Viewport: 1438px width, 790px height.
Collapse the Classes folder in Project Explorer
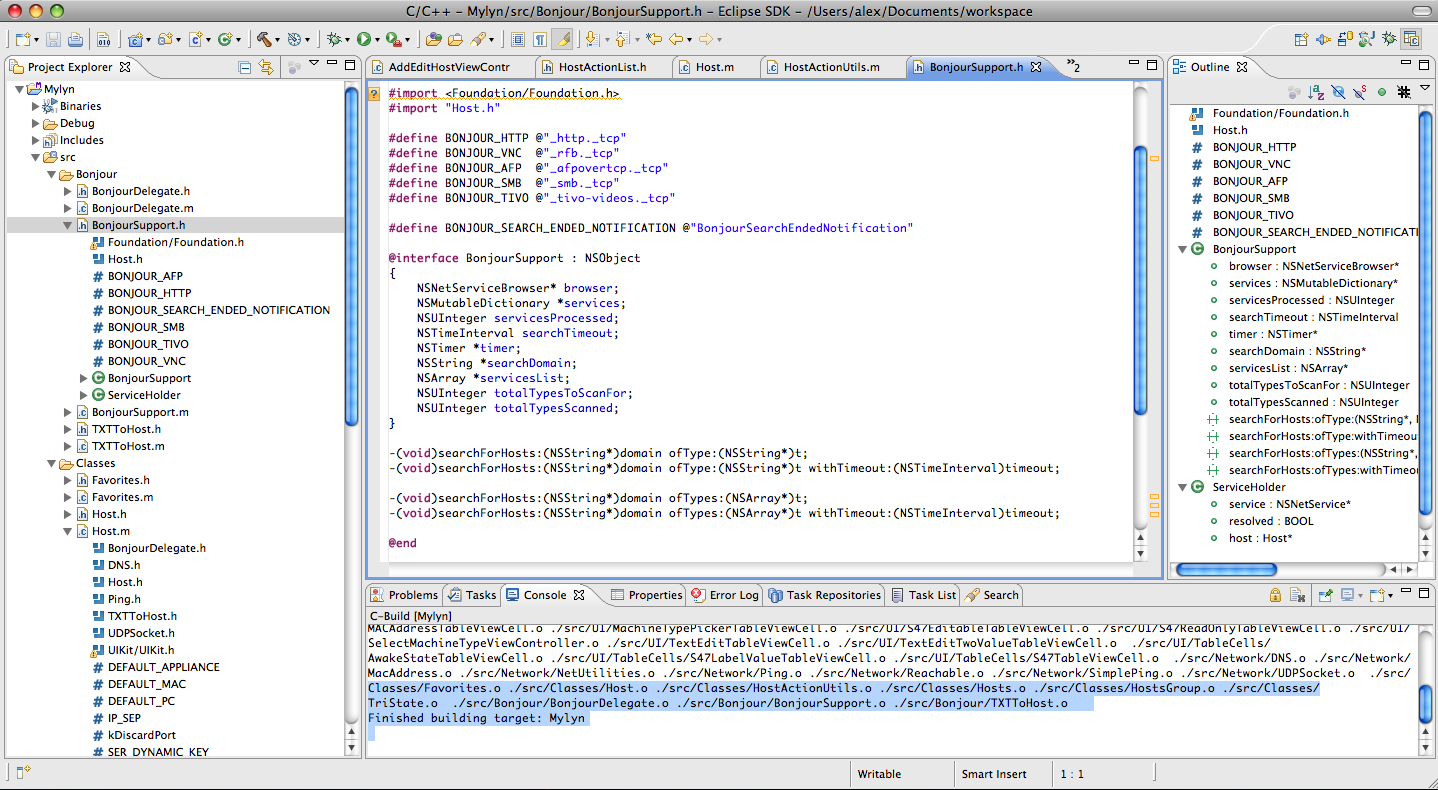tap(52, 463)
